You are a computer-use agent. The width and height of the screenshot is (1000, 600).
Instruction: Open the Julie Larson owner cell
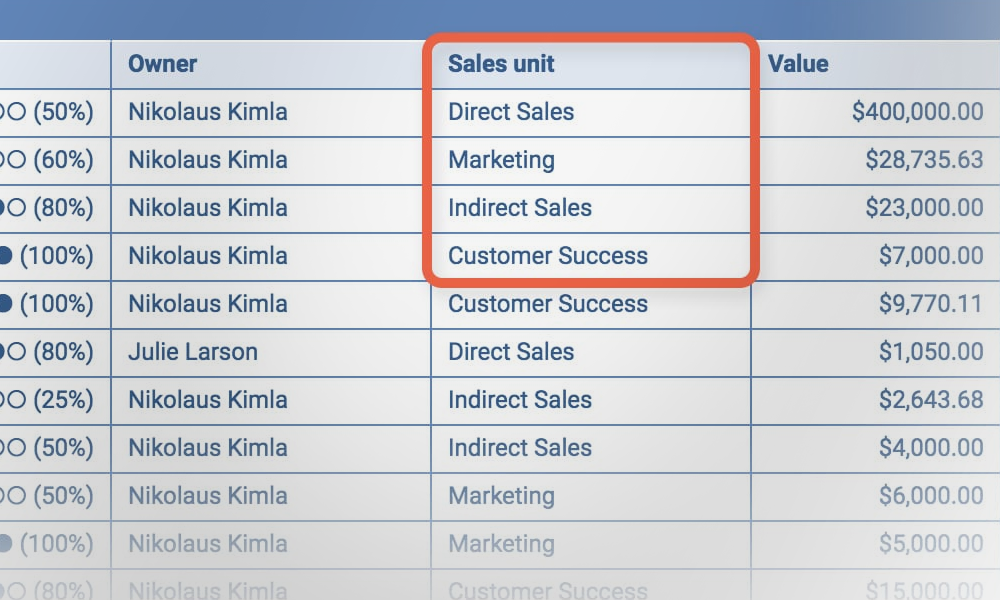[x=193, y=352]
